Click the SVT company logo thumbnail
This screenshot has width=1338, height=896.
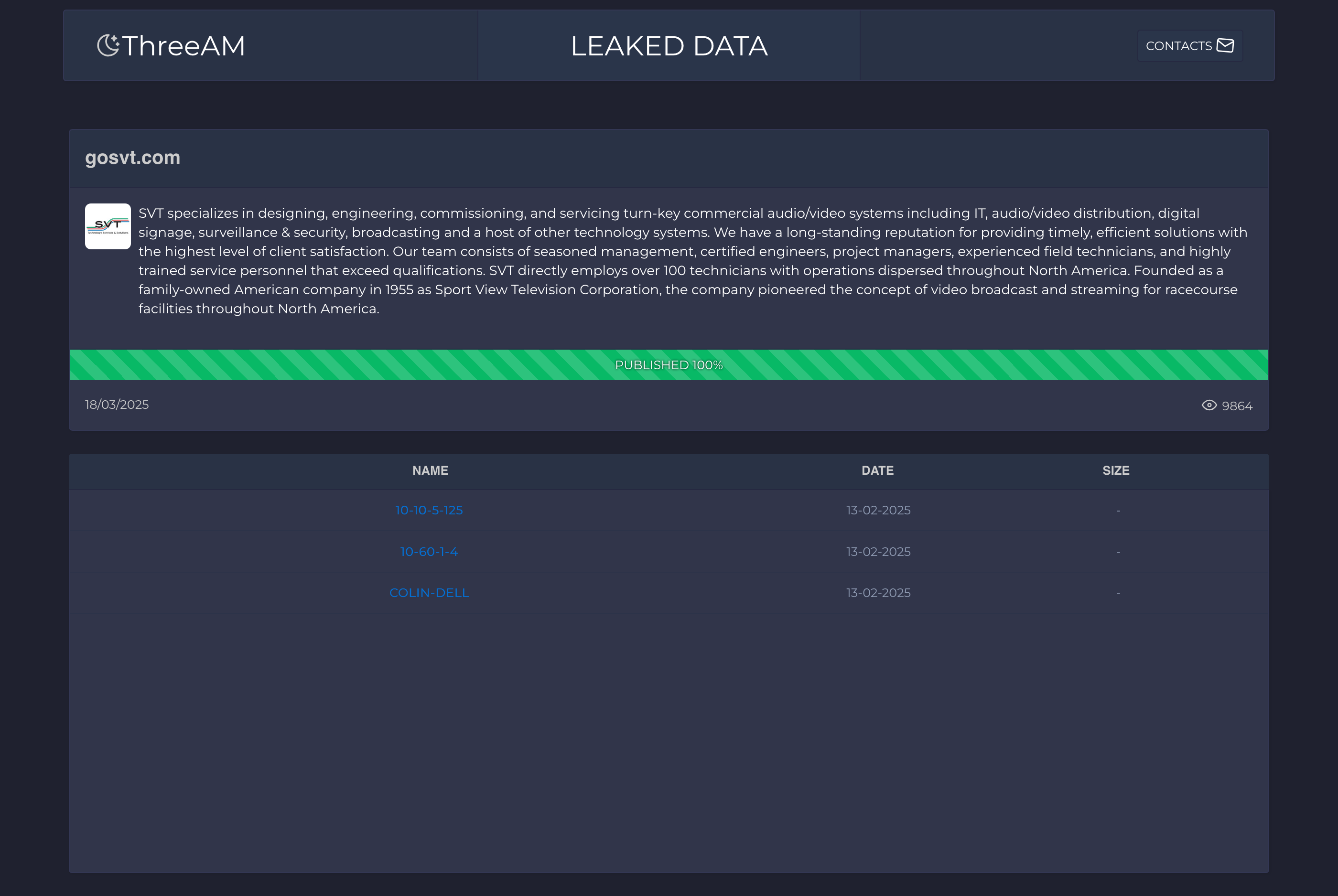coord(108,226)
